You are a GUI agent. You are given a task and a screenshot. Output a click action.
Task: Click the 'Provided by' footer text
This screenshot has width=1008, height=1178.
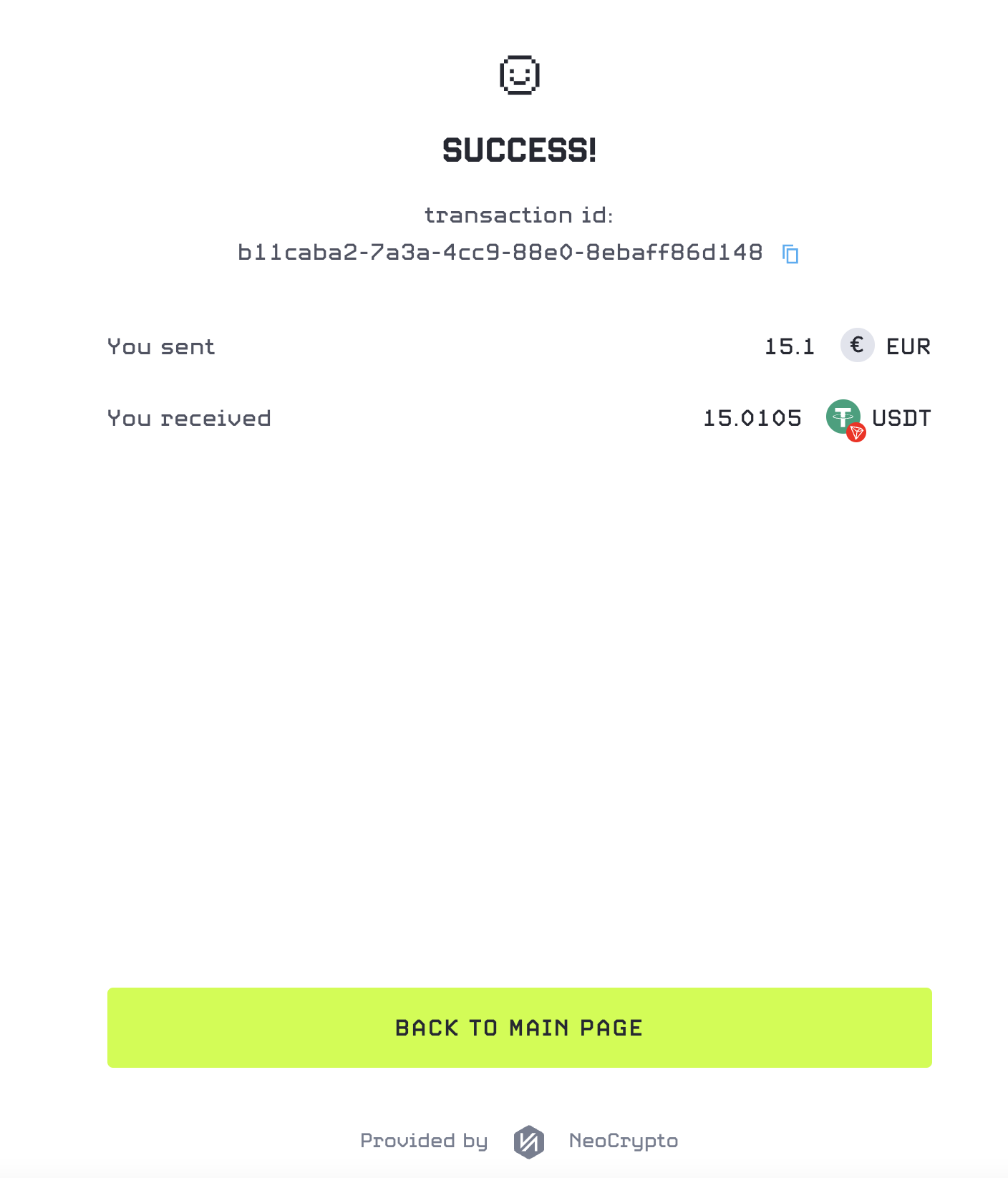(x=425, y=1141)
